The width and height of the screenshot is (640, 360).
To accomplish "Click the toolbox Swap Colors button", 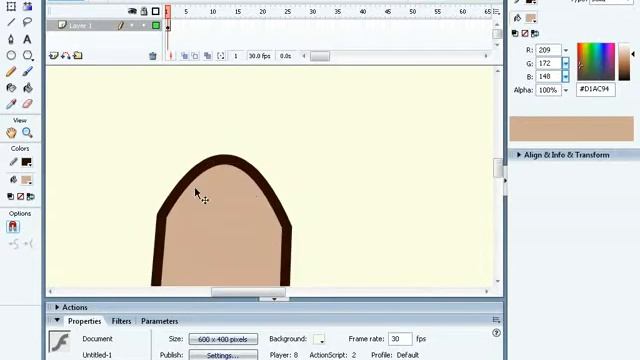I will (31, 197).
